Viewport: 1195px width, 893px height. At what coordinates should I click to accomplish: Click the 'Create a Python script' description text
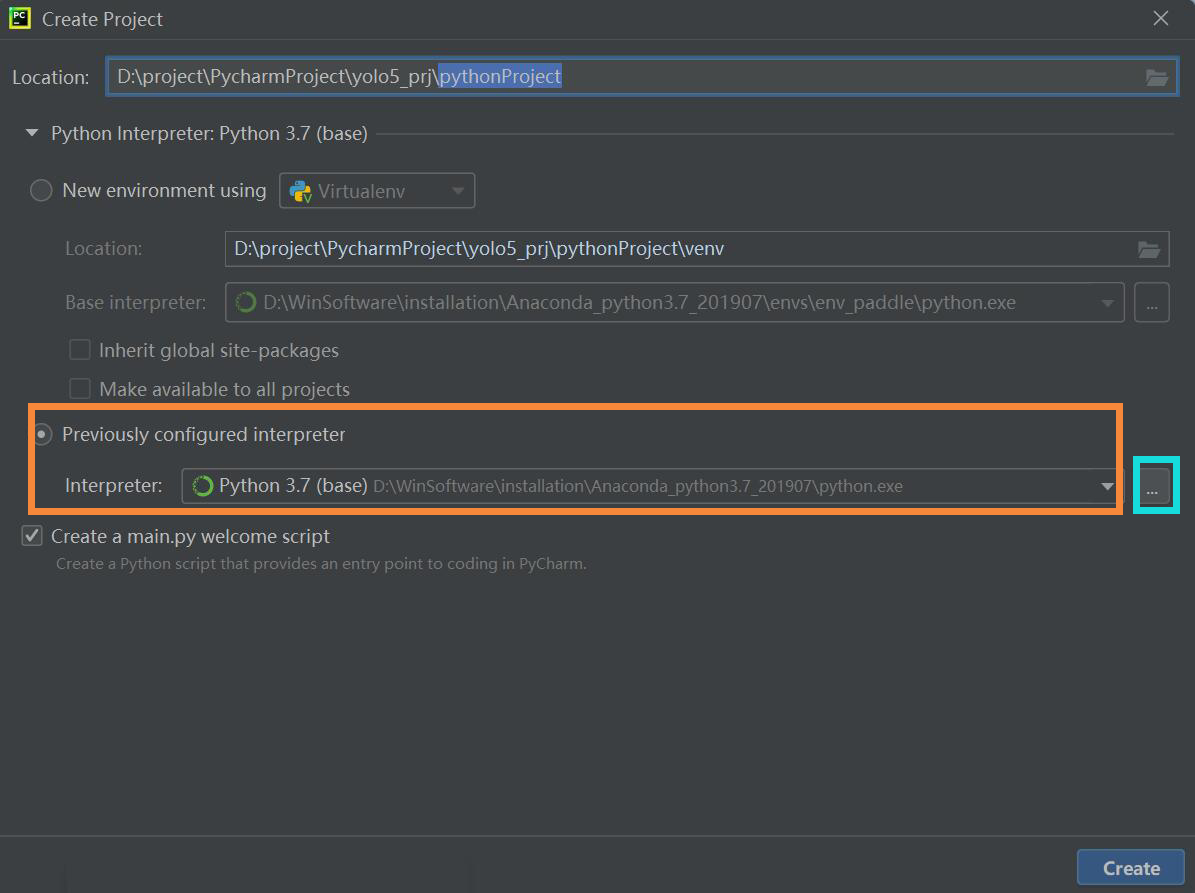[321, 564]
